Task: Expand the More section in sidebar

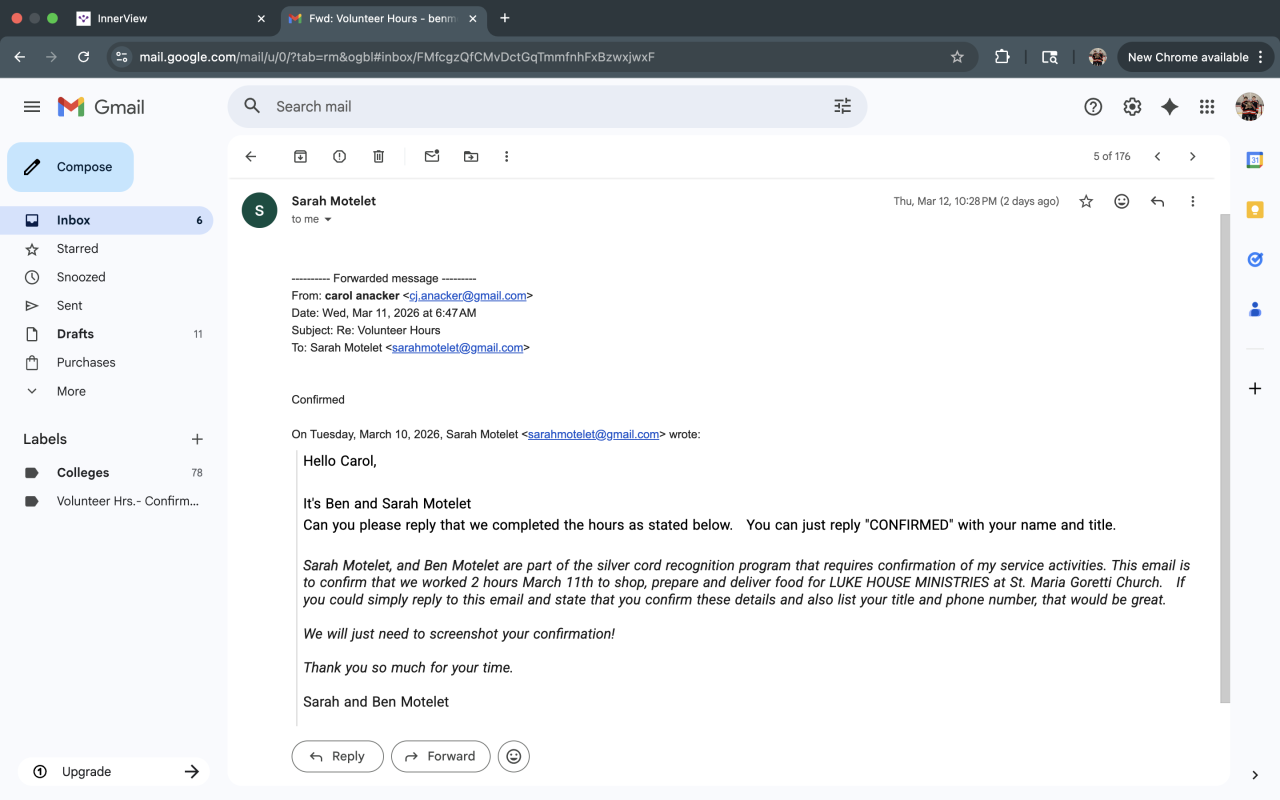Action: point(71,391)
